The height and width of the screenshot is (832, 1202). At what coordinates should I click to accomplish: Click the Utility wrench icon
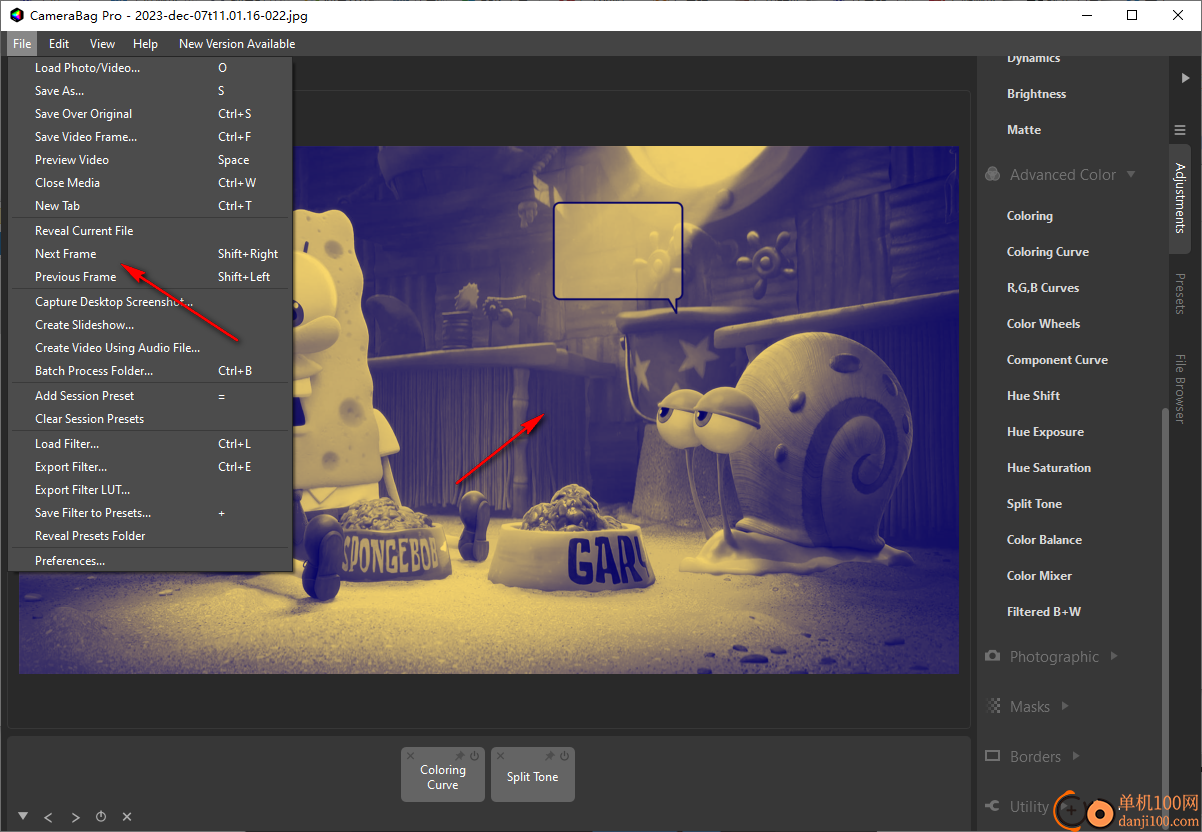point(992,806)
